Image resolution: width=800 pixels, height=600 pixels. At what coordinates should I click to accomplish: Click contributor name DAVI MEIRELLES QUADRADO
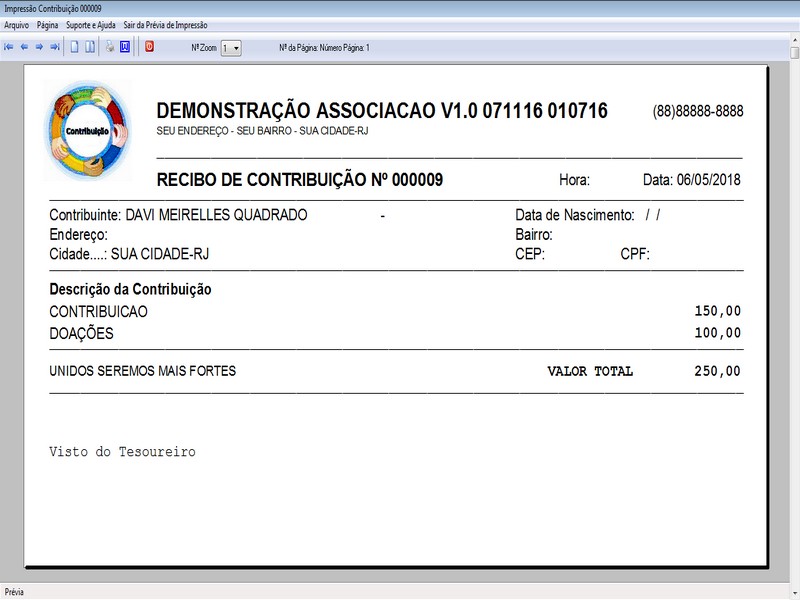click(216, 215)
